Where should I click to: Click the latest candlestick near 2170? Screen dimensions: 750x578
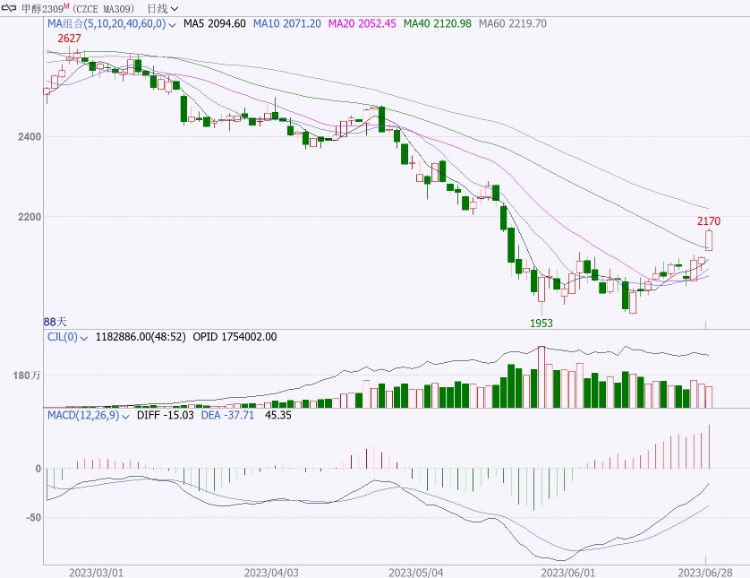click(x=709, y=240)
